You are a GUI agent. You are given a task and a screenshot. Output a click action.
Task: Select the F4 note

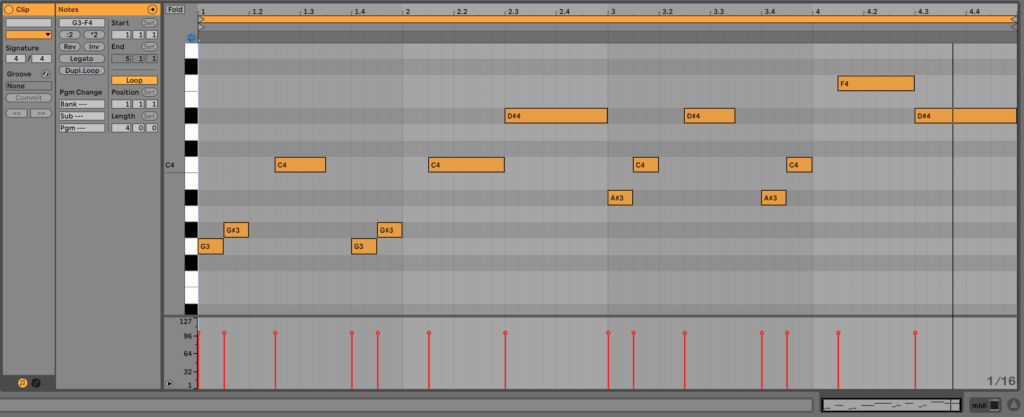(876, 84)
